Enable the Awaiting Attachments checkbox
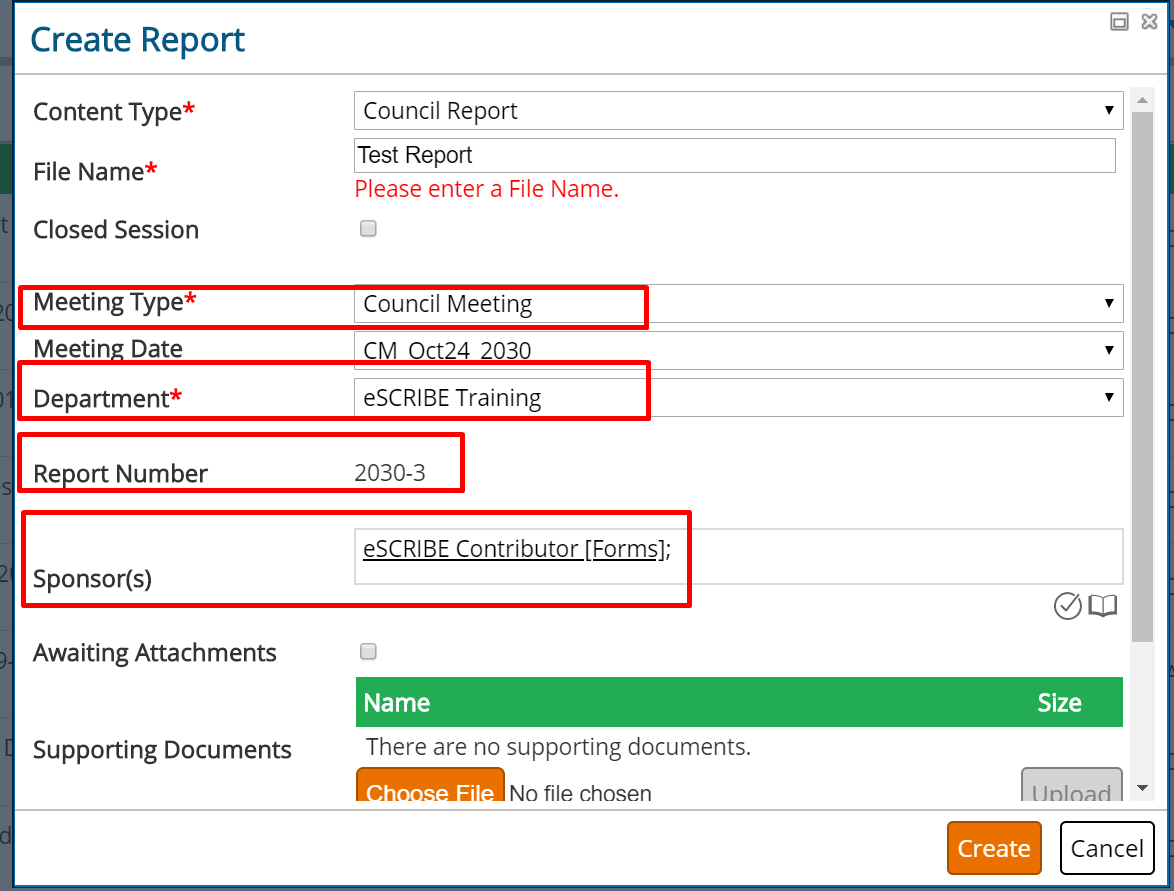 click(x=368, y=651)
